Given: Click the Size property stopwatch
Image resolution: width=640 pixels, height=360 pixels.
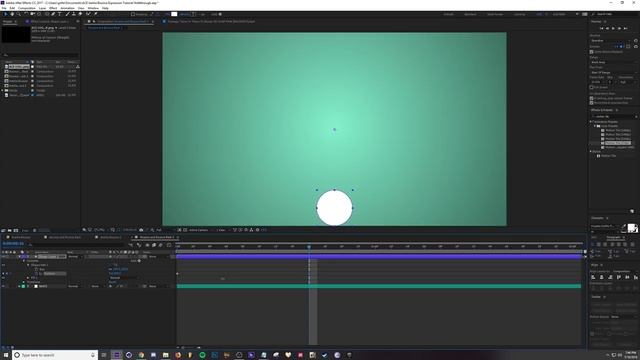Looking at the screenshot, I should (x=36, y=269).
